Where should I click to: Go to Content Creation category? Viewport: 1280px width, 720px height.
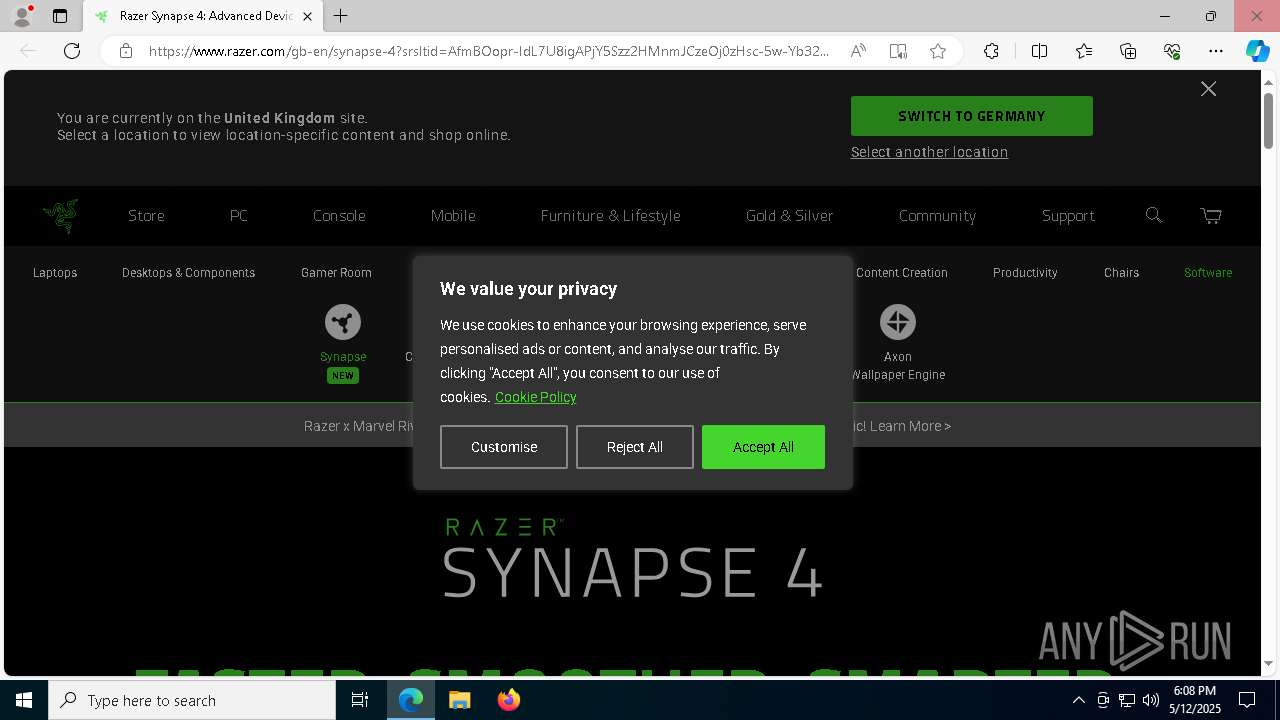point(902,273)
